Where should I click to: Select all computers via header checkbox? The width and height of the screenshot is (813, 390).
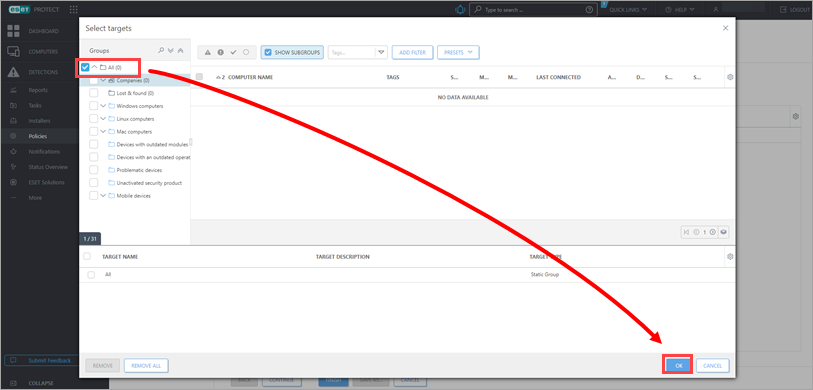click(x=199, y=77)
